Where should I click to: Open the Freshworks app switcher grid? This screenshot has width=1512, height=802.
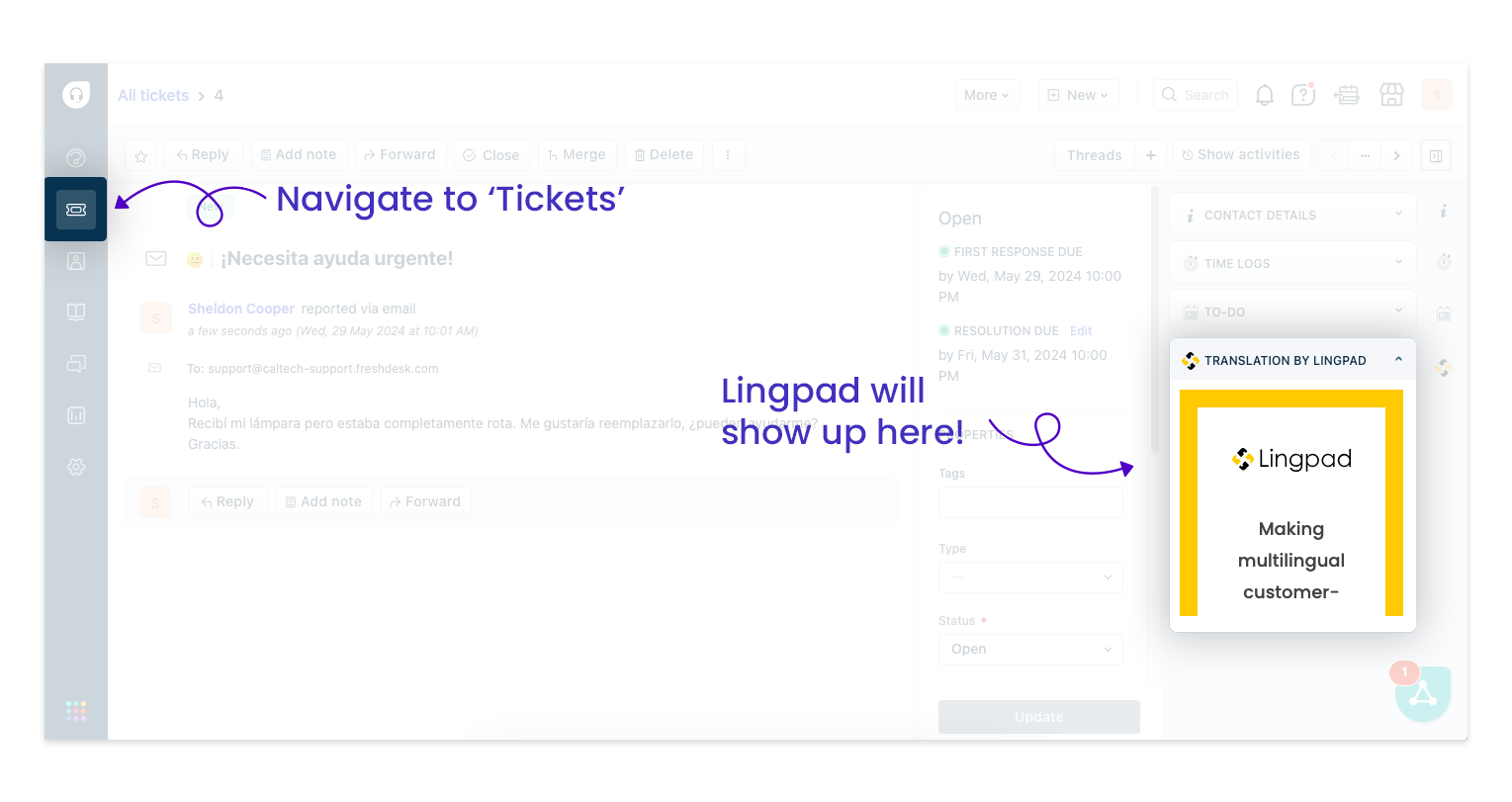(76, 711)
